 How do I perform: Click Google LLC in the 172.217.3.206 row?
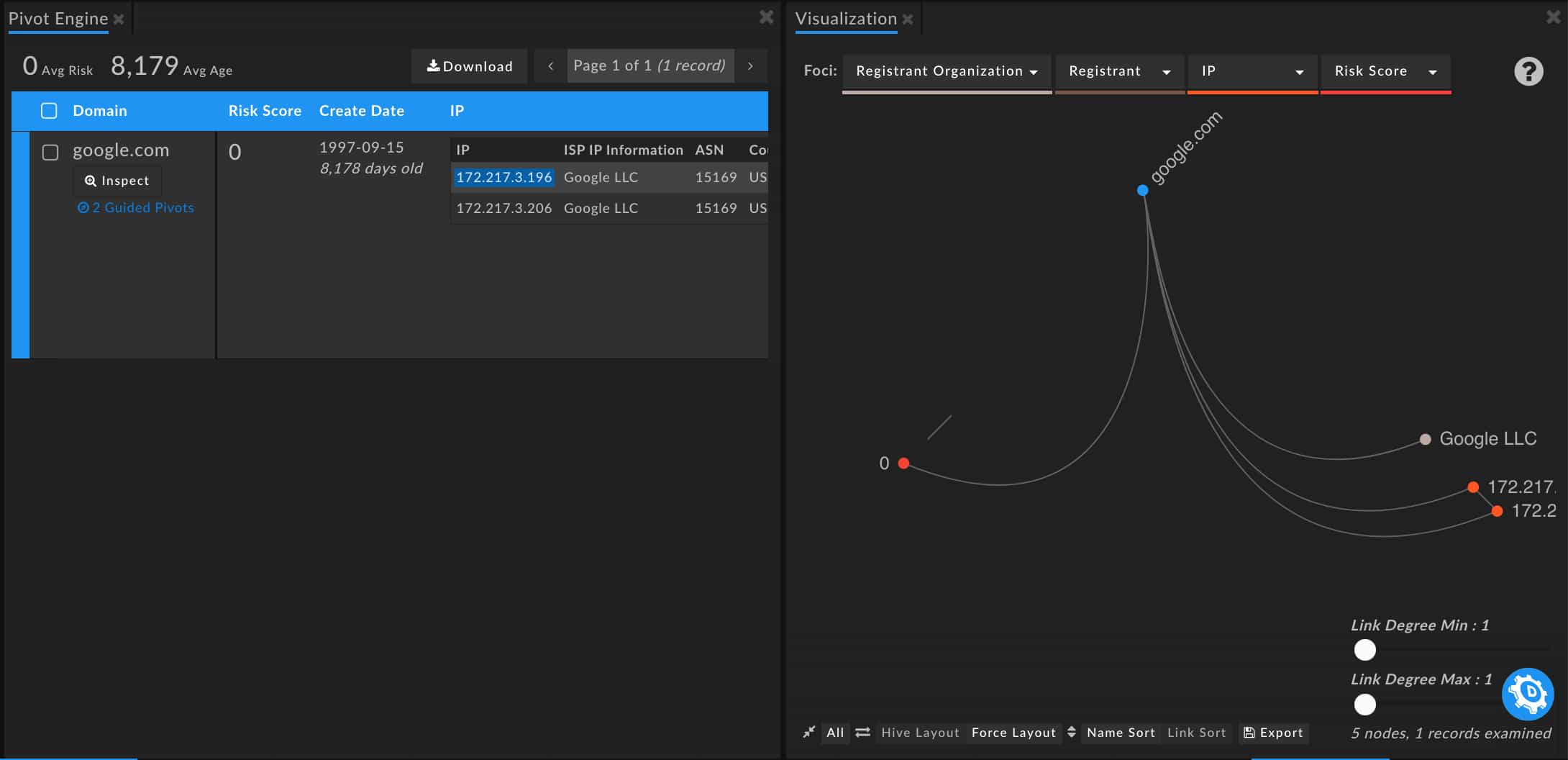point(601,208)
